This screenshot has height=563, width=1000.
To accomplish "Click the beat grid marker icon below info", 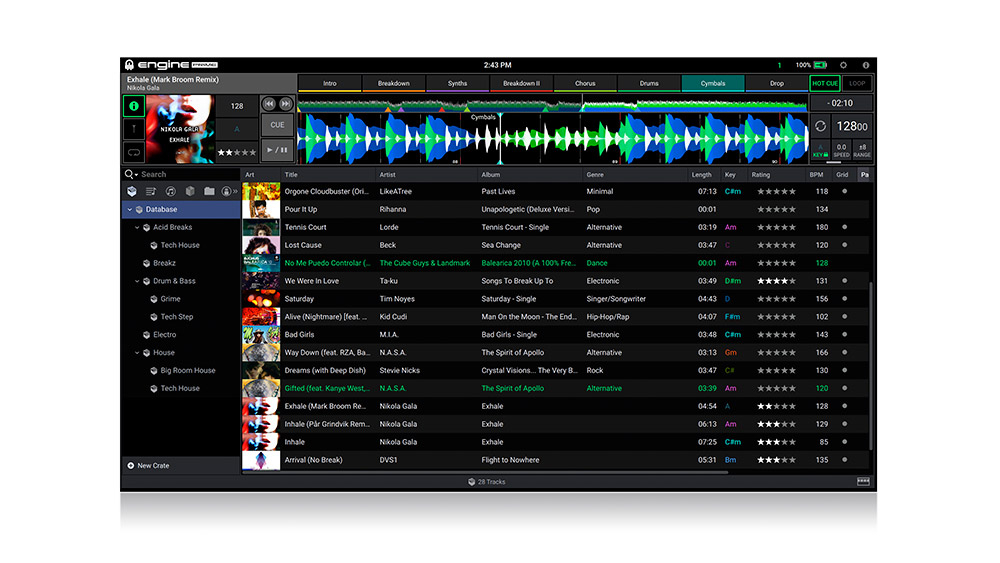I will click(x=134, y=129).
